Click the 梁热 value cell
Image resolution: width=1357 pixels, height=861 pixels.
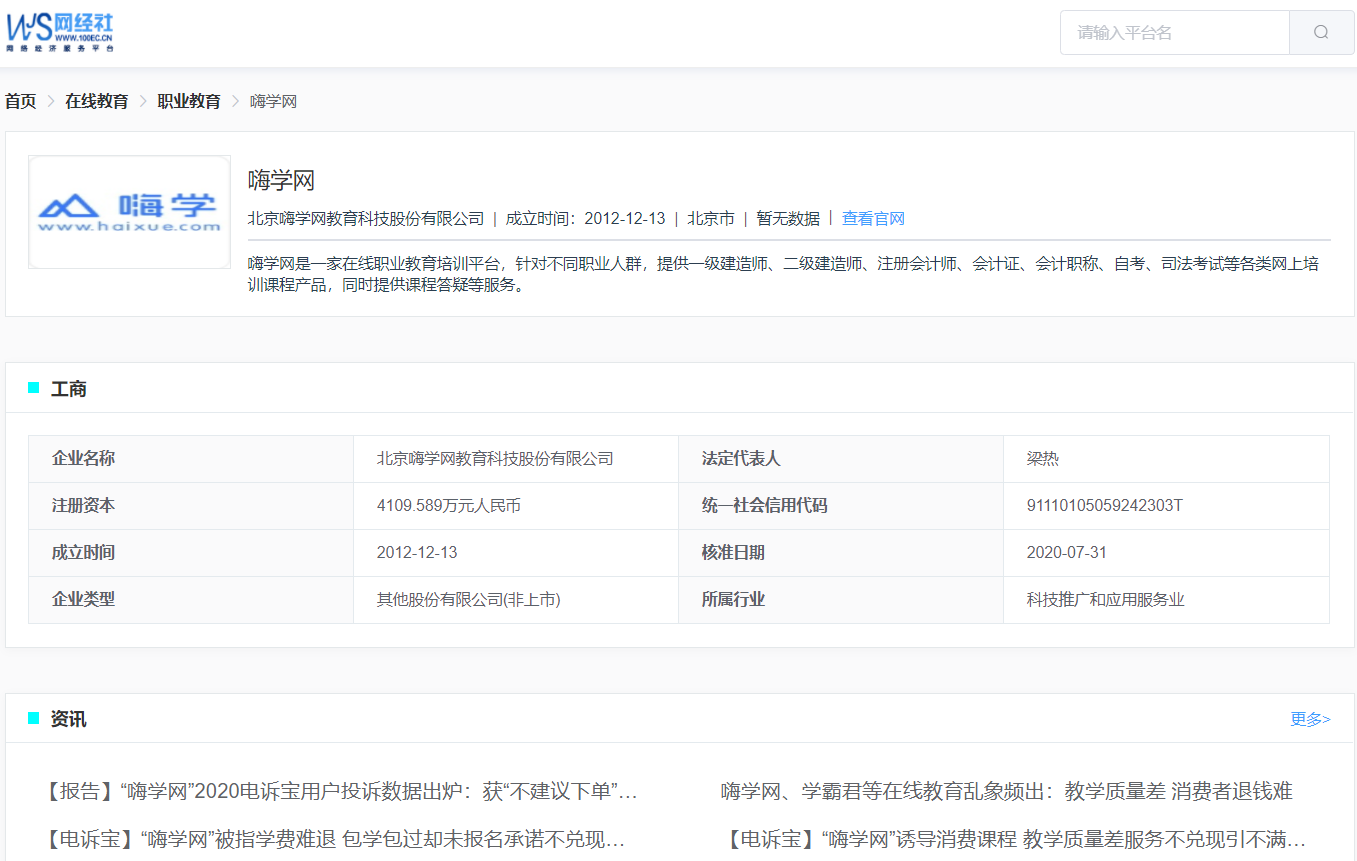tap(1166, 459)
